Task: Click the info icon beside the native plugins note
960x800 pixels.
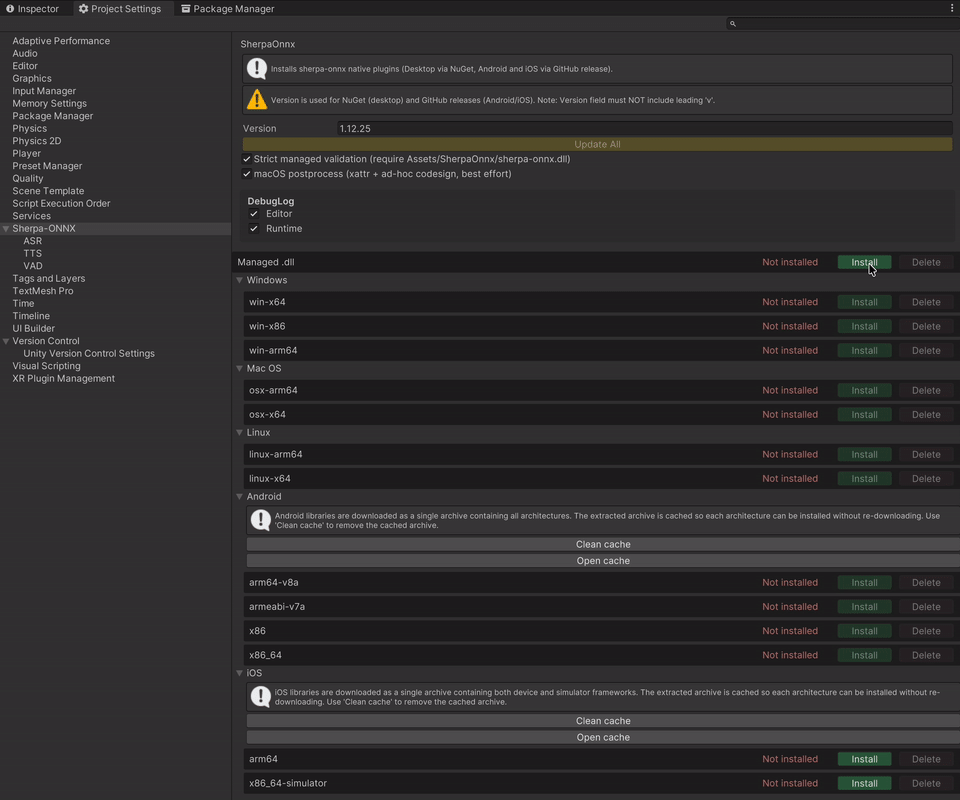Action: pos(257,69)
